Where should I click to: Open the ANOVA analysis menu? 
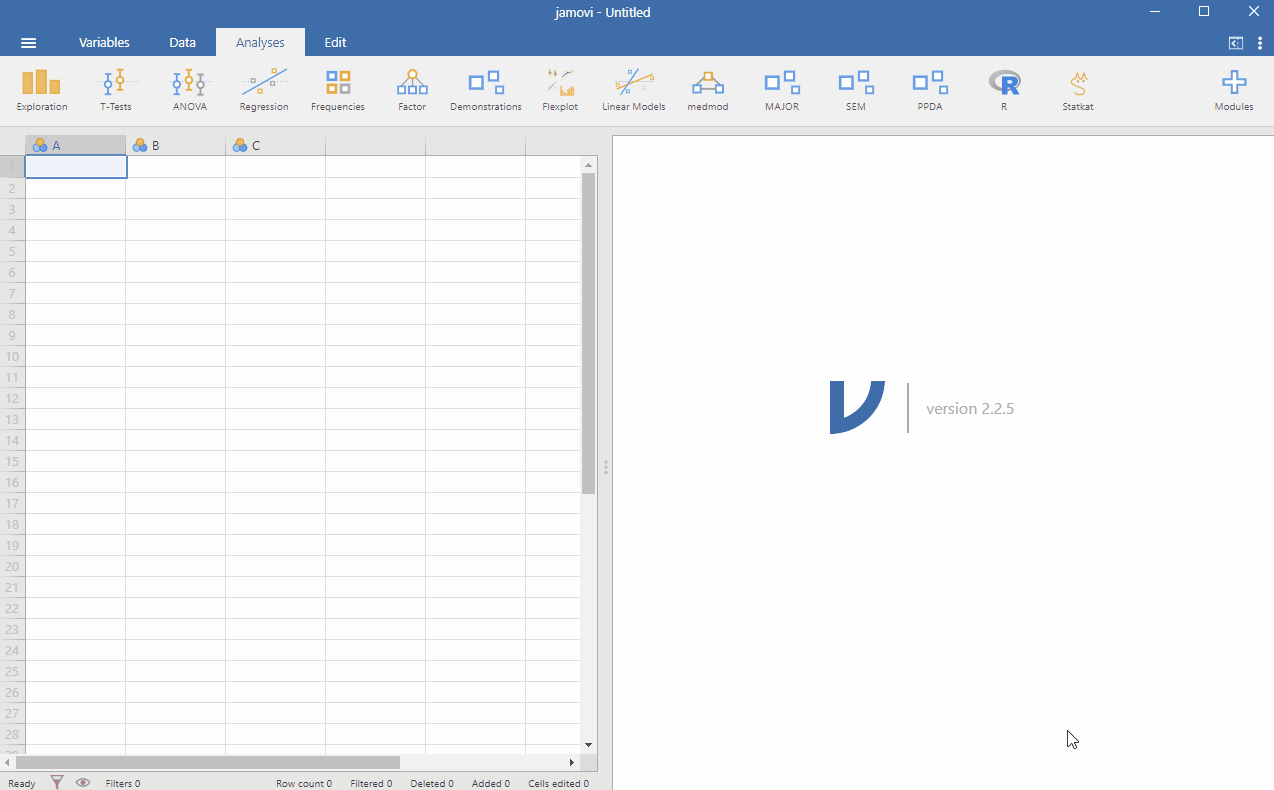click(189, 90)
